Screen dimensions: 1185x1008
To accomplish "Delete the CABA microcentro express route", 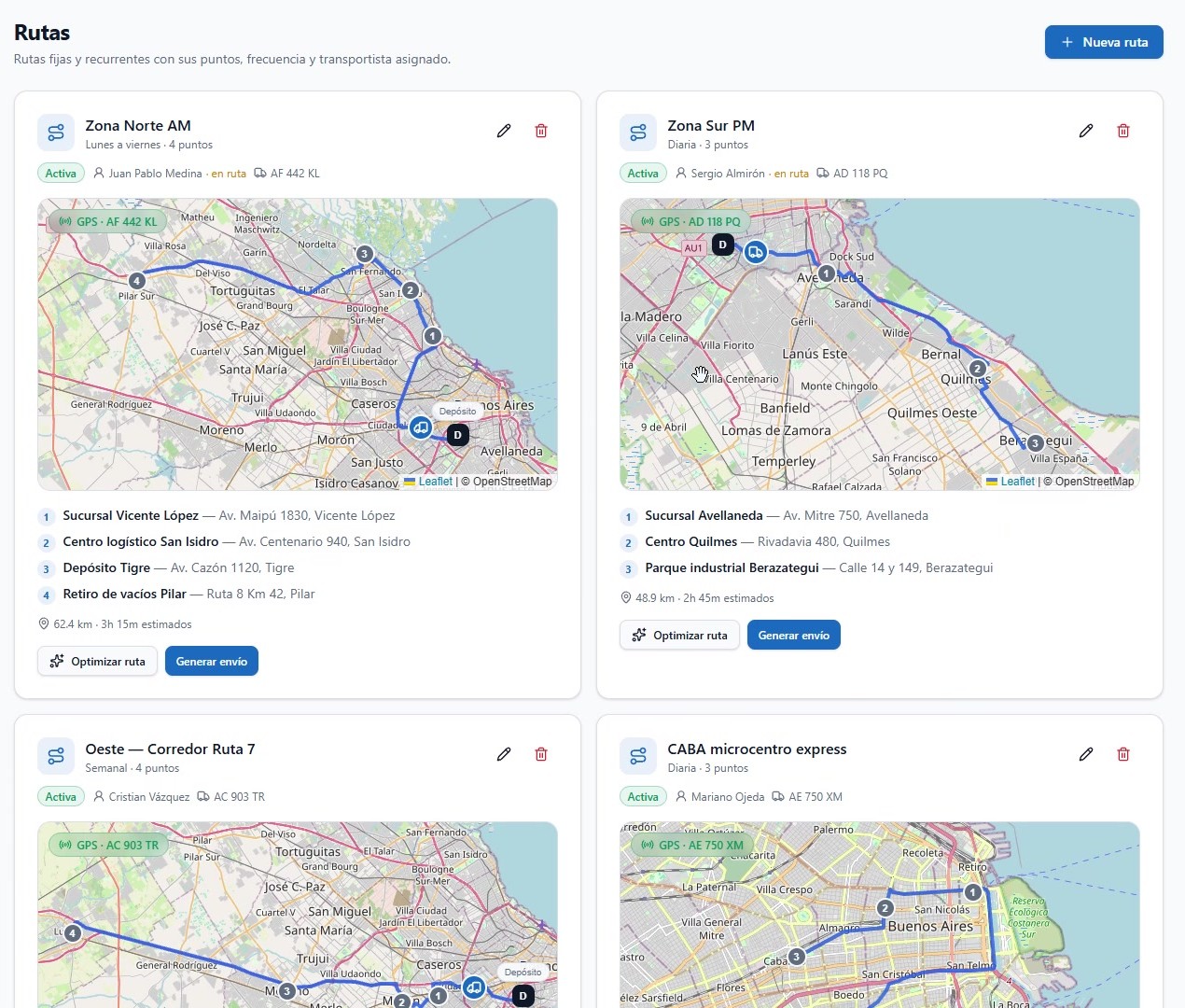I will 1123,754.
